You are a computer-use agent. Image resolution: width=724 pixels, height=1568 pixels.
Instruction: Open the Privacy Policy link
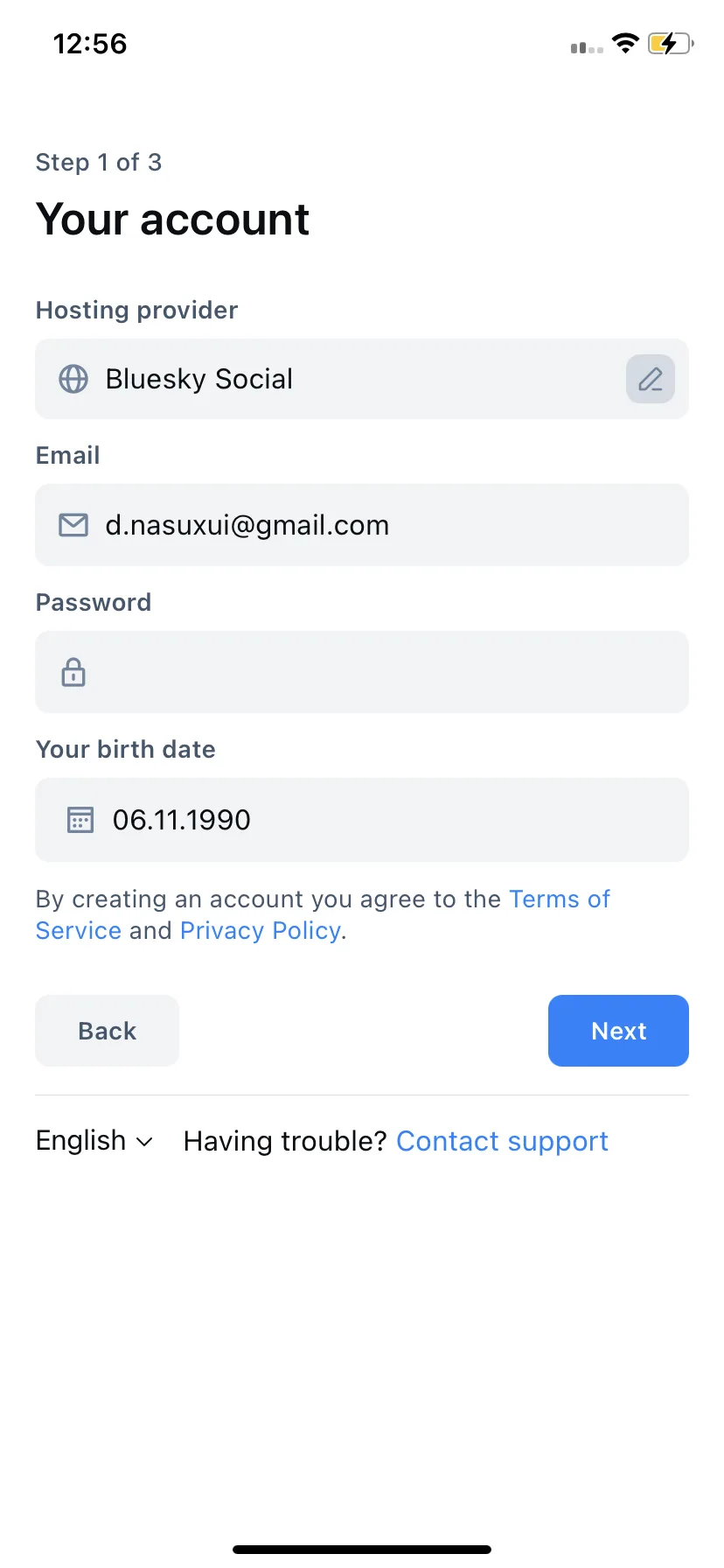coord(261,931)
